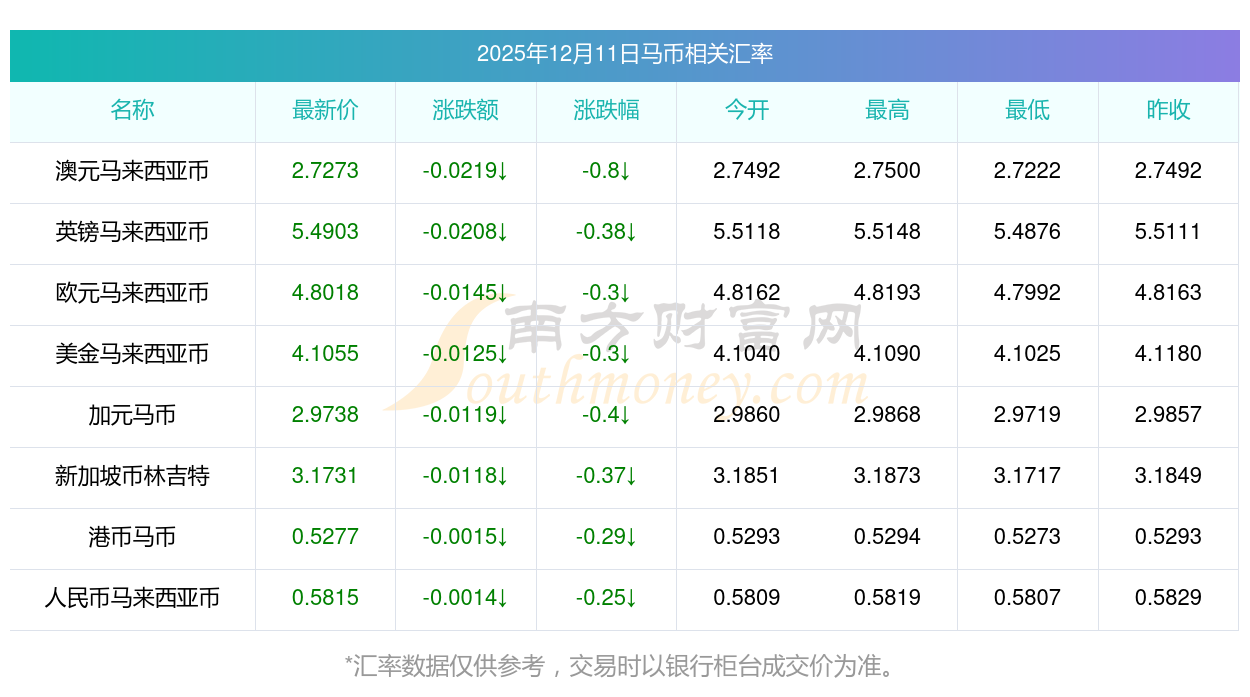Viewport: 1250px width, 697px height.
Task: Select the 美金马来西亚币 row name
Action: (x=132, y=354)
